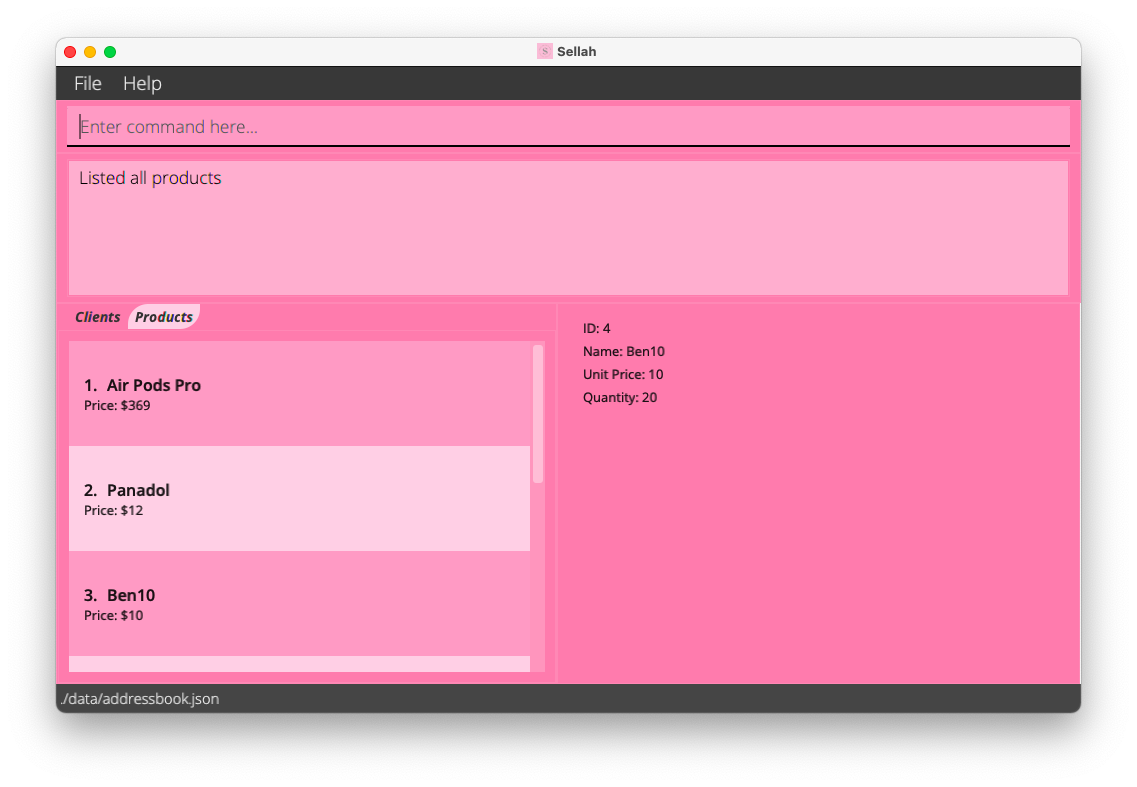Click the 'Unit Price: 10' detail line

tap(622, 374)
